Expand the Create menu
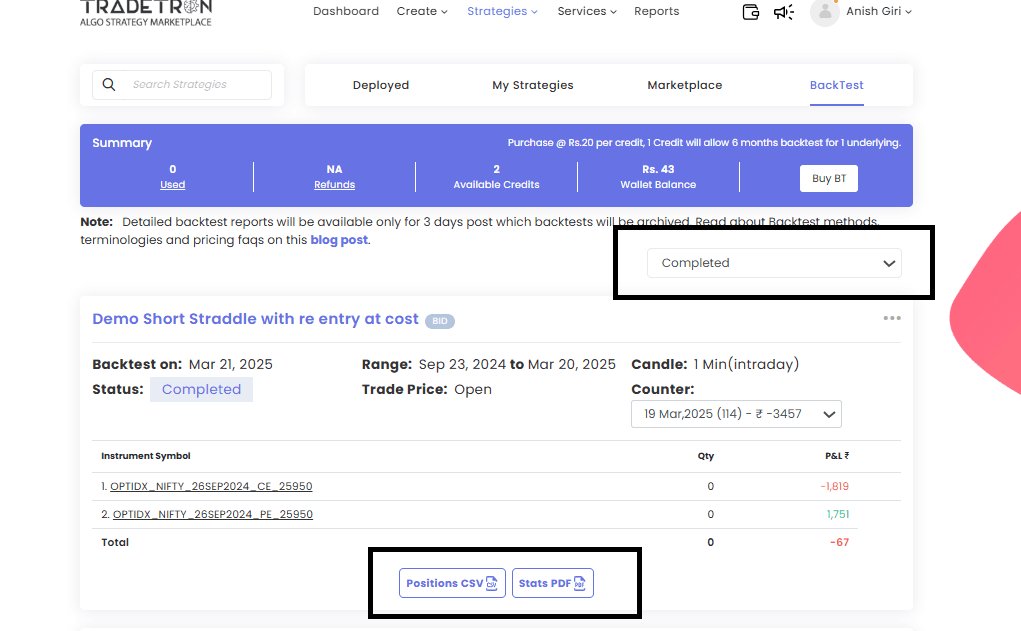 pyautogui.click(x=422, y=12)
